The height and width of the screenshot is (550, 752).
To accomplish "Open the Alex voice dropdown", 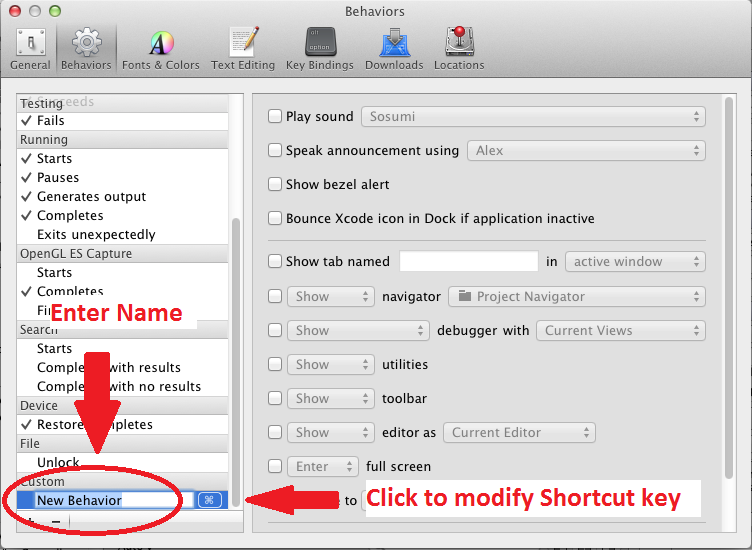I will coord(586,151).
